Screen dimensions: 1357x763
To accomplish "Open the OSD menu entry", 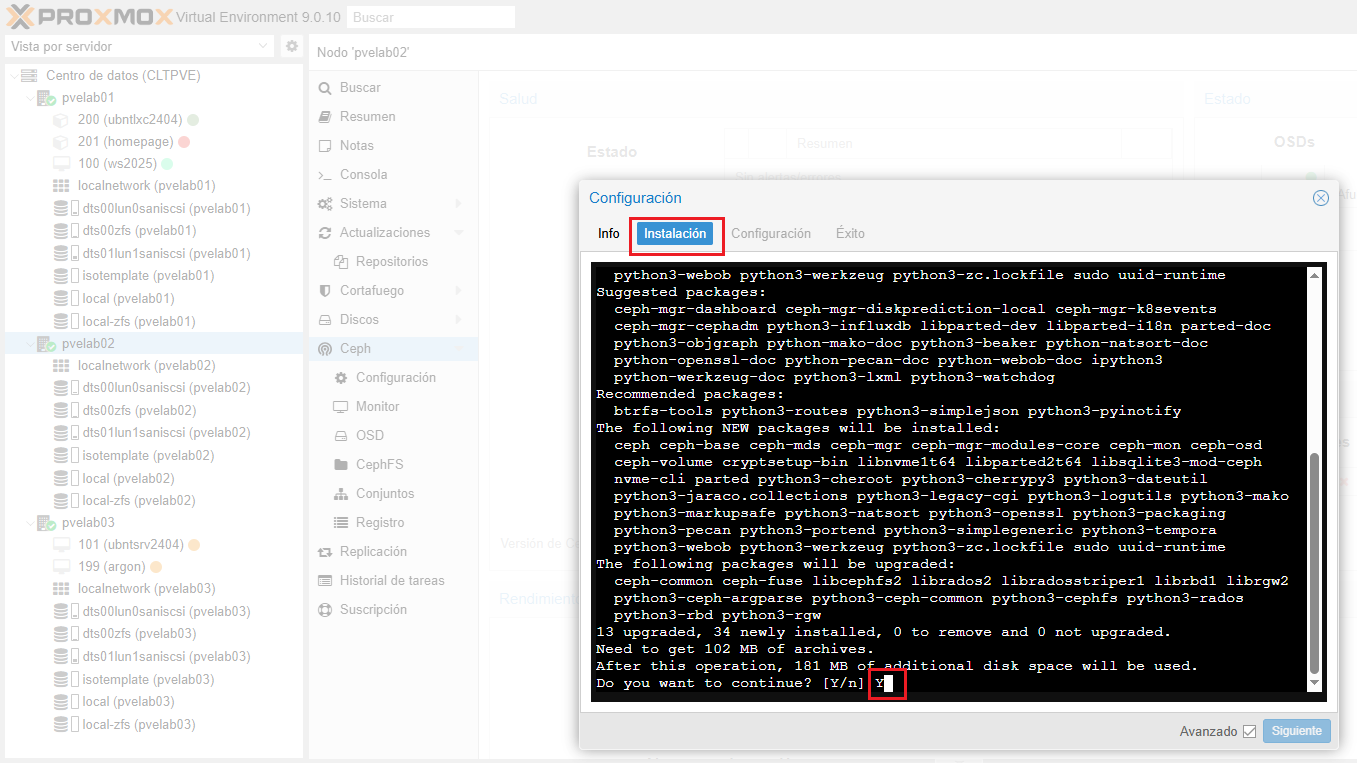I will click(x=370, y=436).
